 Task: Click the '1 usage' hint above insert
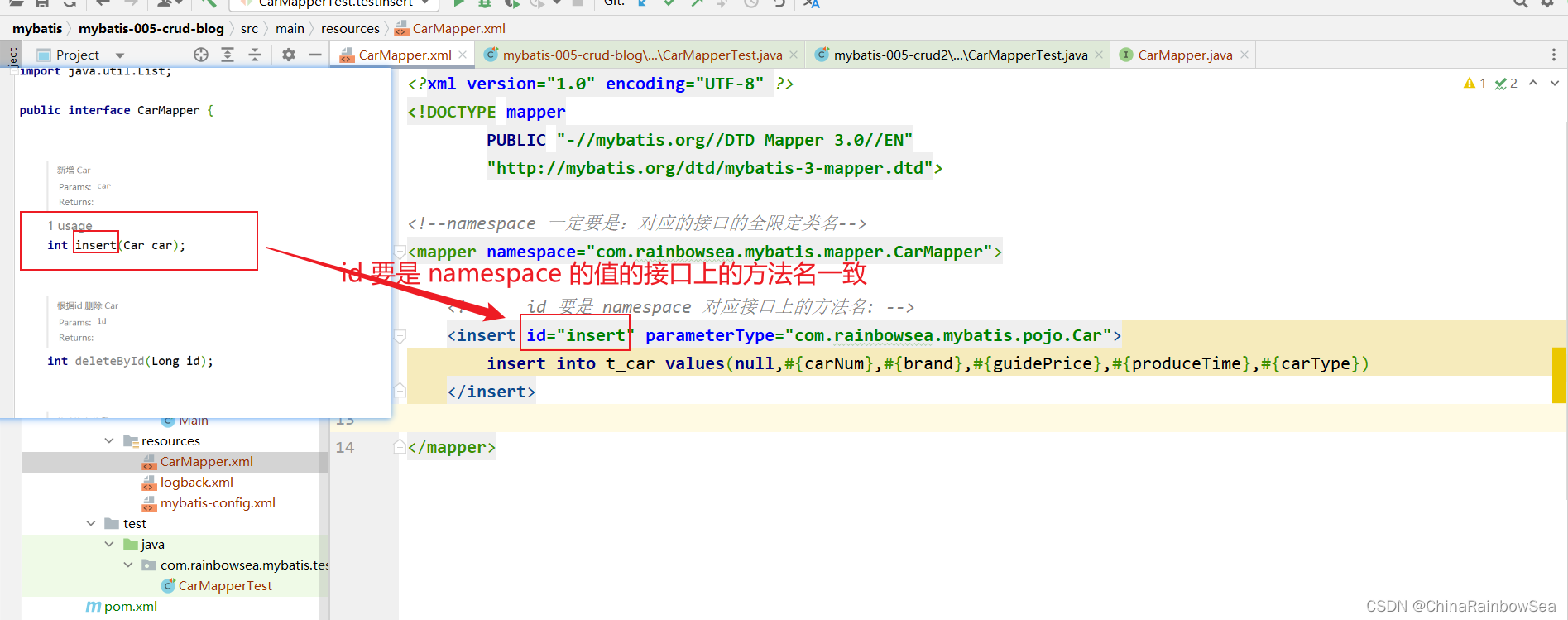click(70, 225)
